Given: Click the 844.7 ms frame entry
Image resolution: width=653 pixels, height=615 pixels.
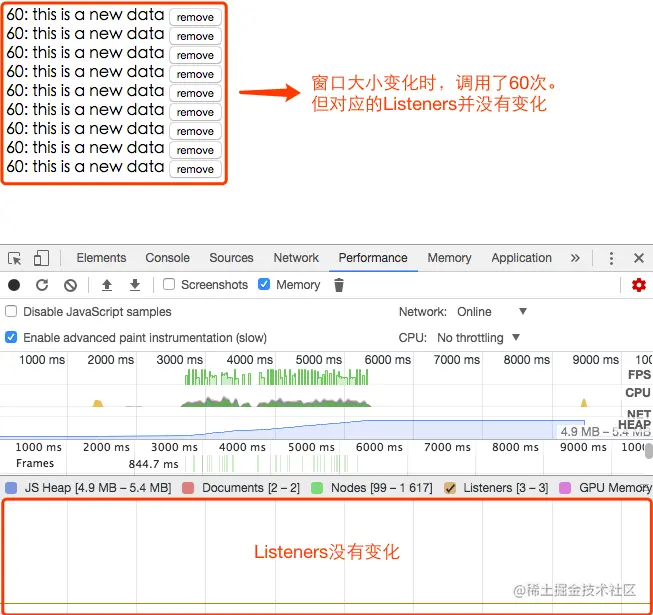Looking at the screenshot, I should point(153,464).
